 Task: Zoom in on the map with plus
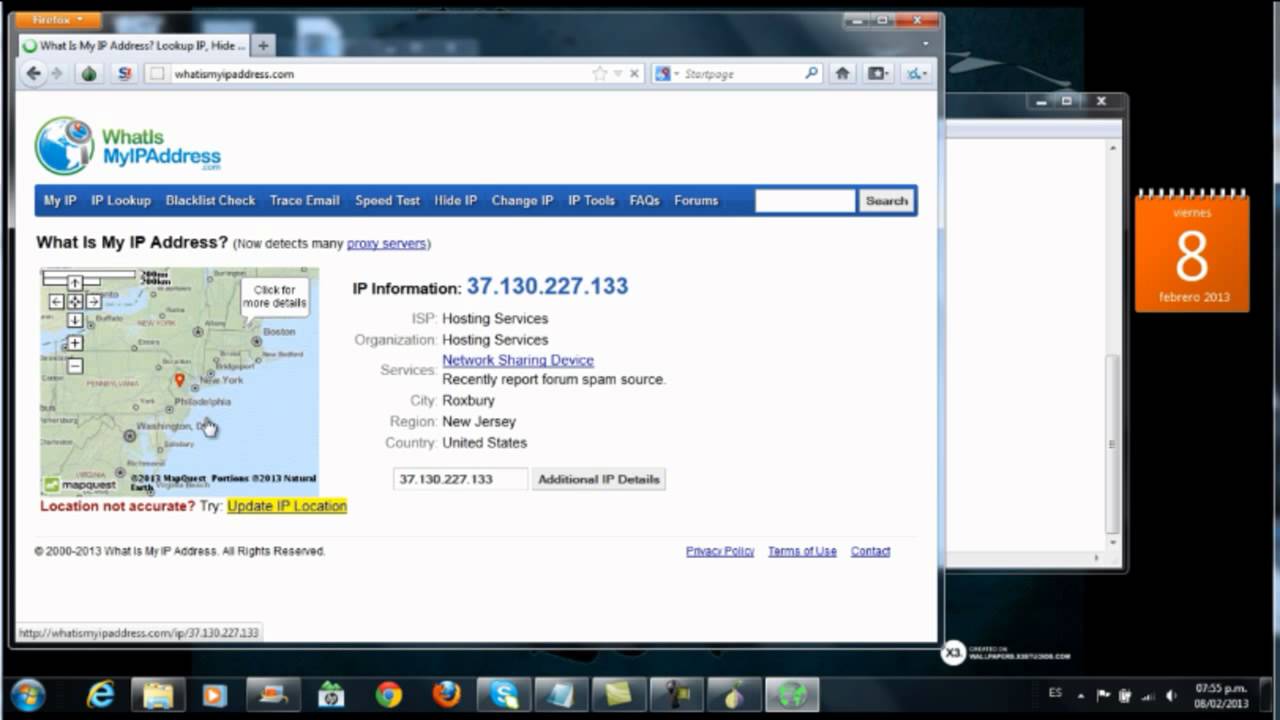tap(75, 343)
